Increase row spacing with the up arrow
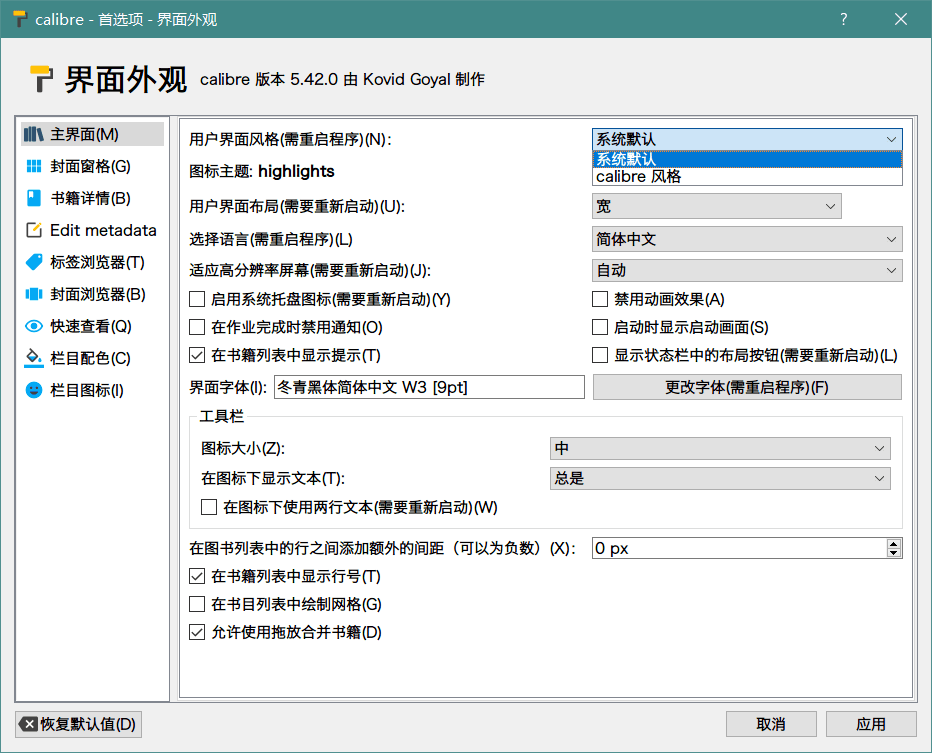Image resolution: width=932 pixels, height=753 pixels. [893, 543]
